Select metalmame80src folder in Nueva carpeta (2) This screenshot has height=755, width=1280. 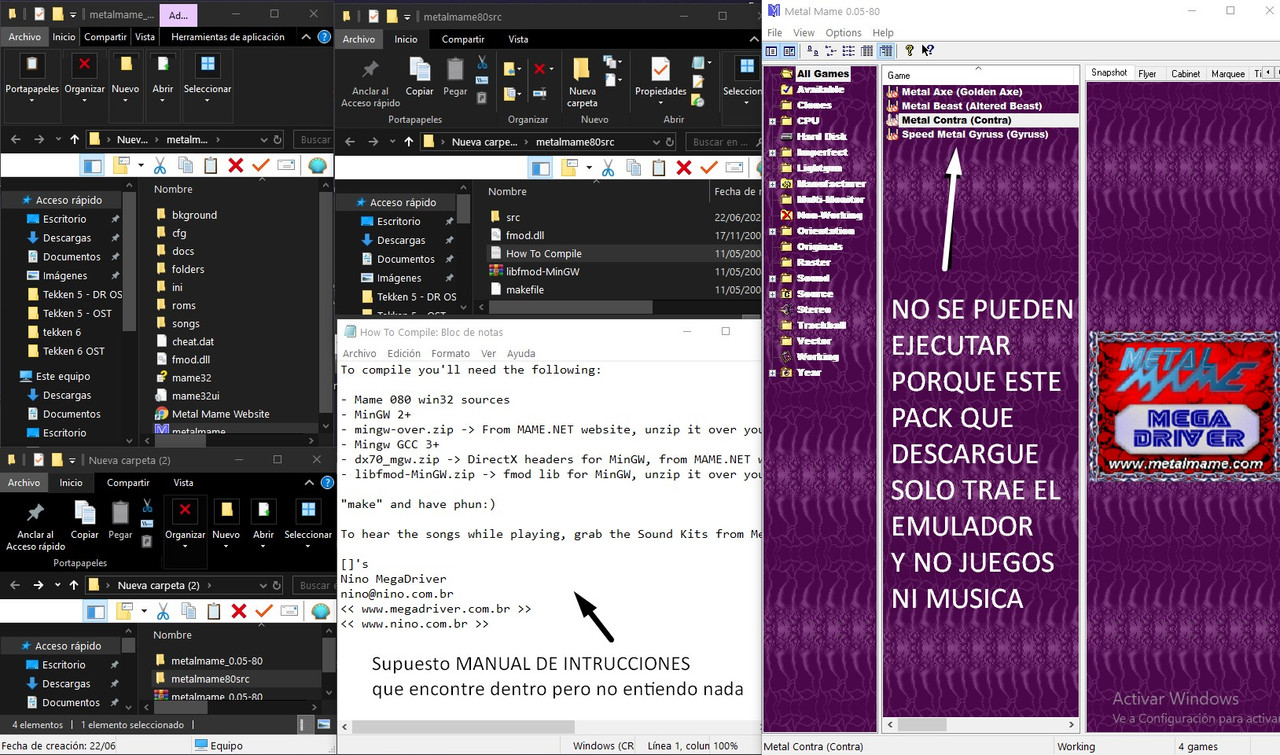pyautogui.click(x=208, y=679)
